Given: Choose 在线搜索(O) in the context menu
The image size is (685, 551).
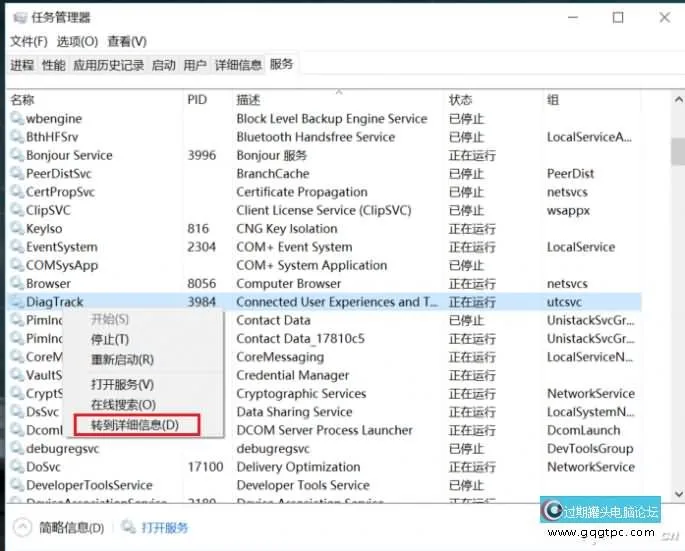Looking at the screenshot, I should [x=123, y=405].
